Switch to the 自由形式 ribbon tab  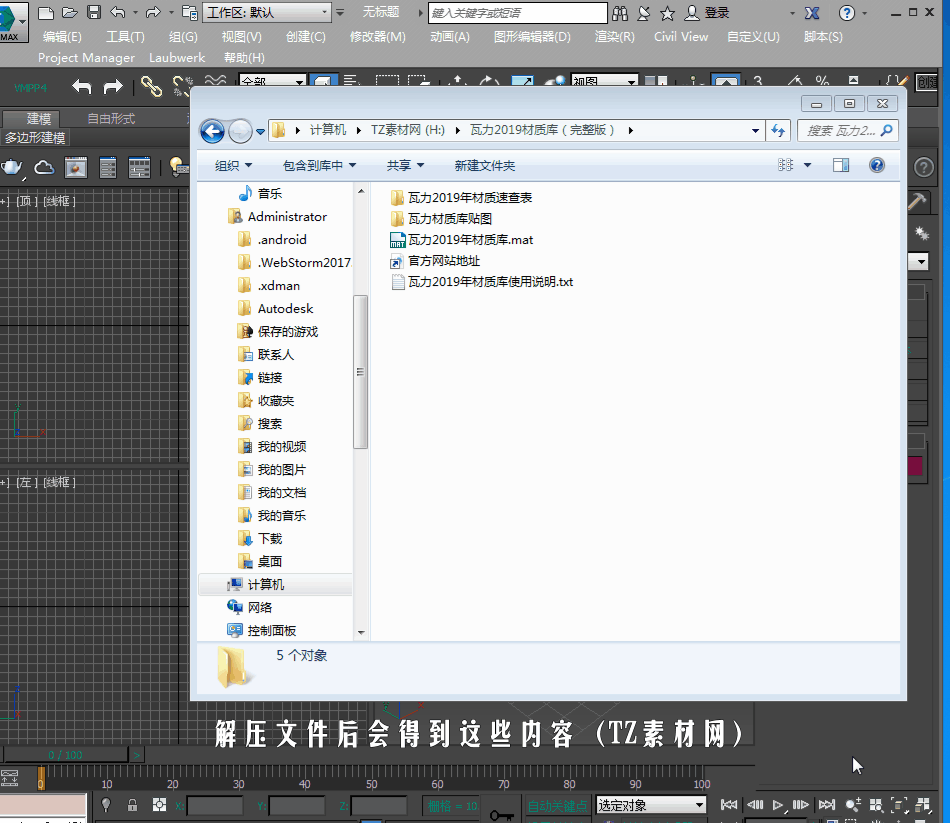click(x=111, y=119)
